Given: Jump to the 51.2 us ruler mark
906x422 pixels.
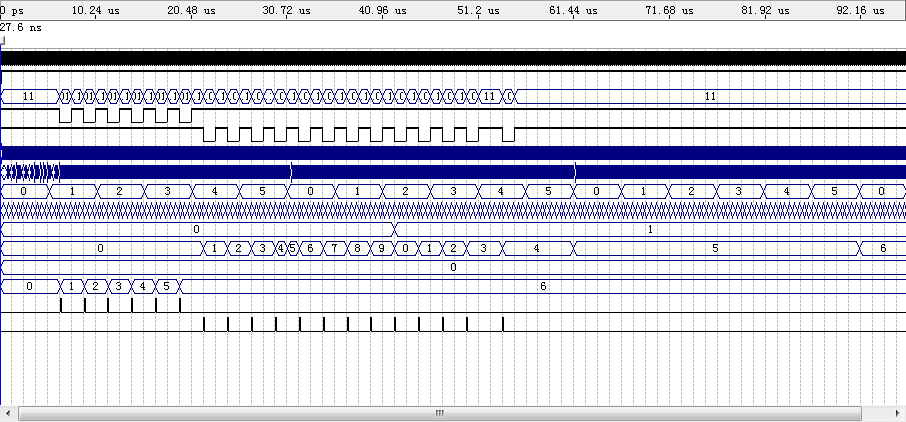Looking at the screenshot, I should pos(478,10).
